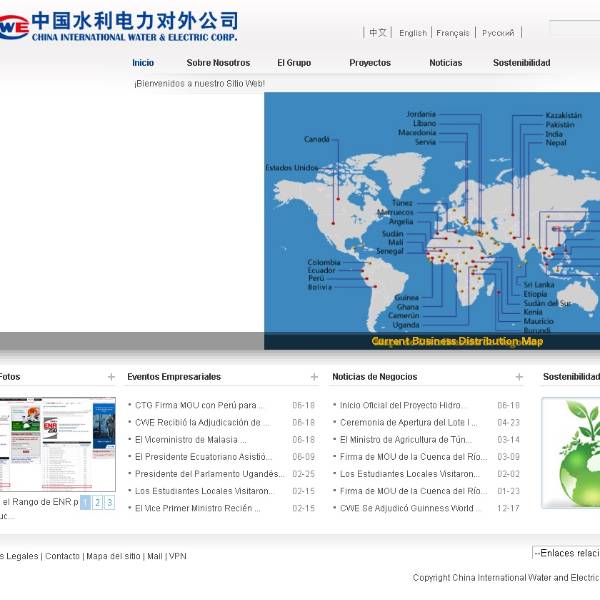Expand Eventos Empresariales with plus icon
This screenshot has height=600, width=600.
click(314, 377)
